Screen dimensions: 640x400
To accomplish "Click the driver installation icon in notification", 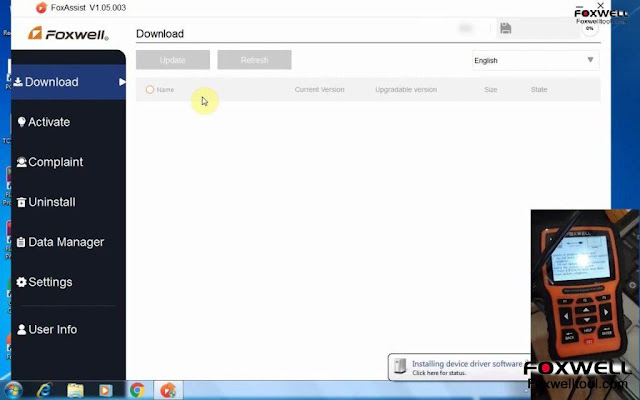I will click(x=401, y=367).
